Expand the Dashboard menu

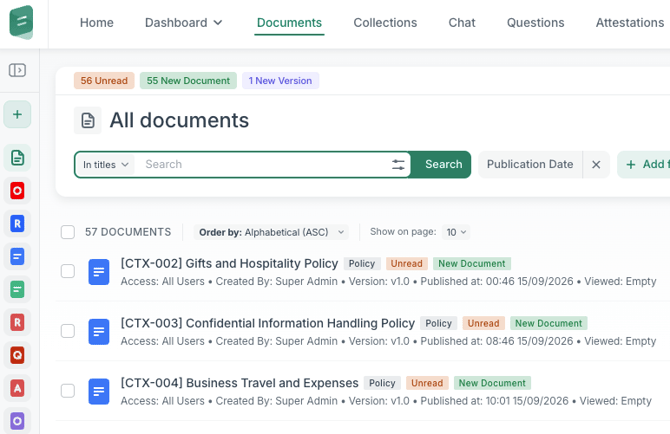click(x=184, y=23)
